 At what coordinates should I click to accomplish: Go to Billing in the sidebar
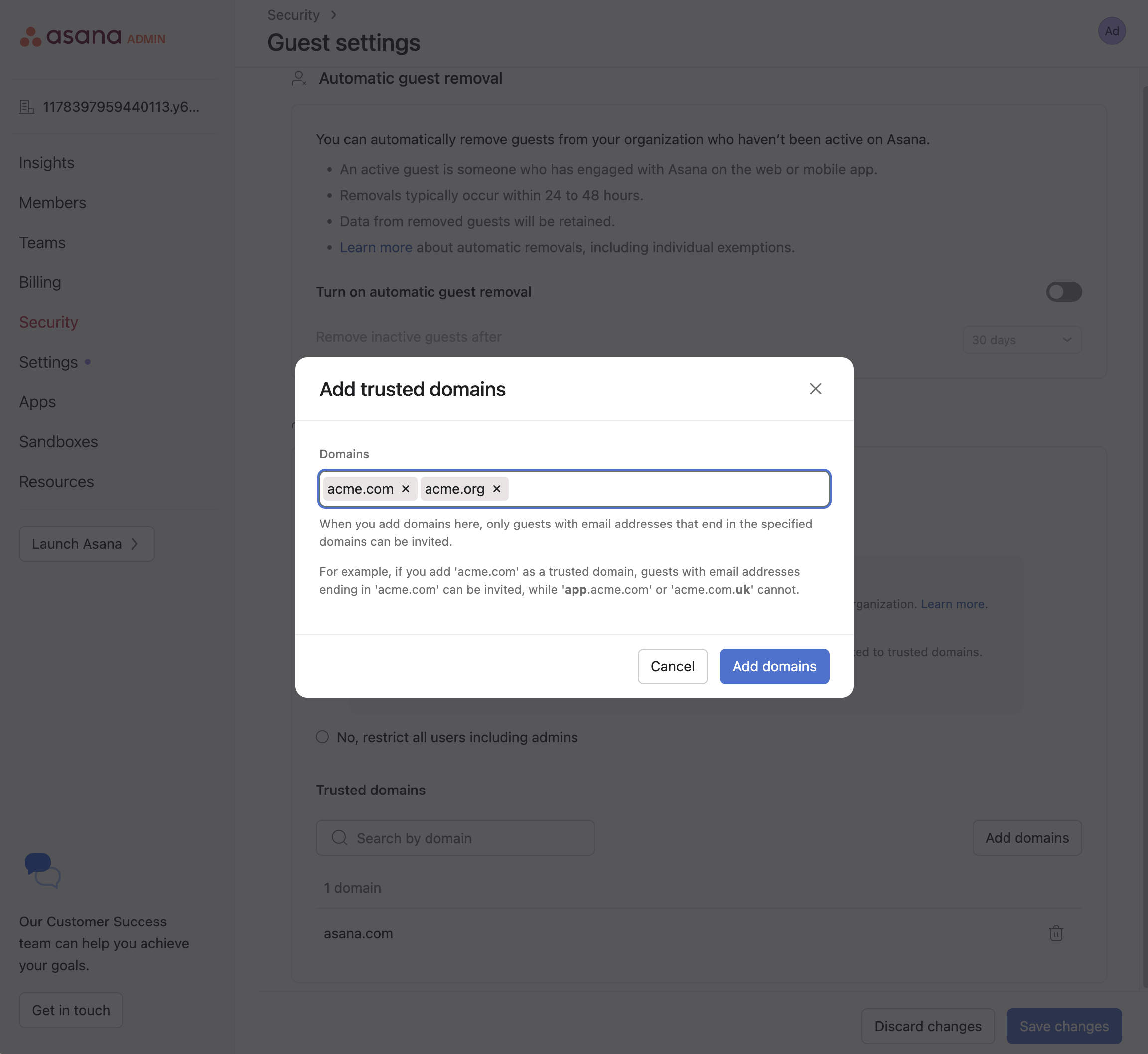coord(40,282)
